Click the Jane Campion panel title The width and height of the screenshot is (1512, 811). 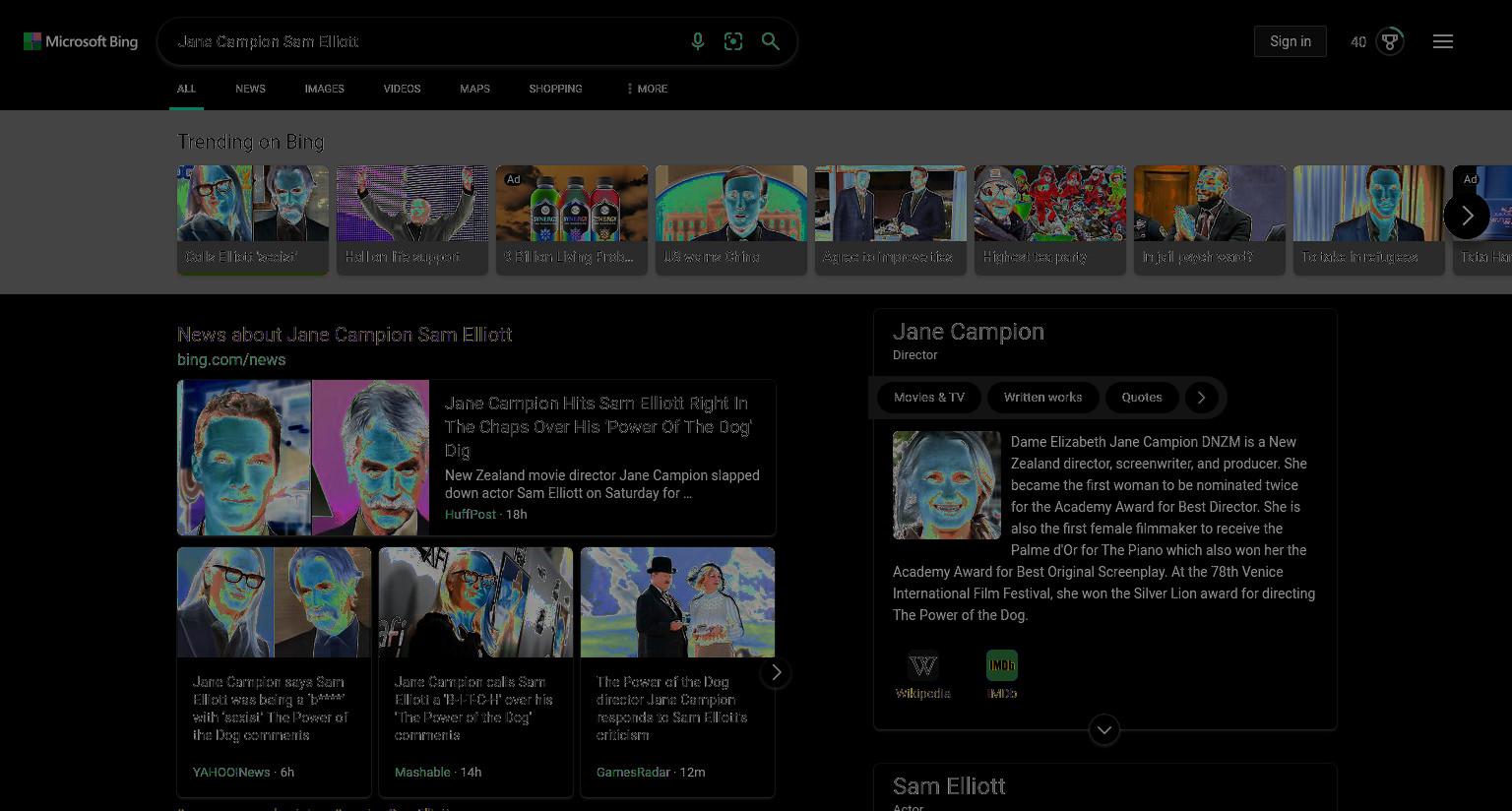pos(969,332)
